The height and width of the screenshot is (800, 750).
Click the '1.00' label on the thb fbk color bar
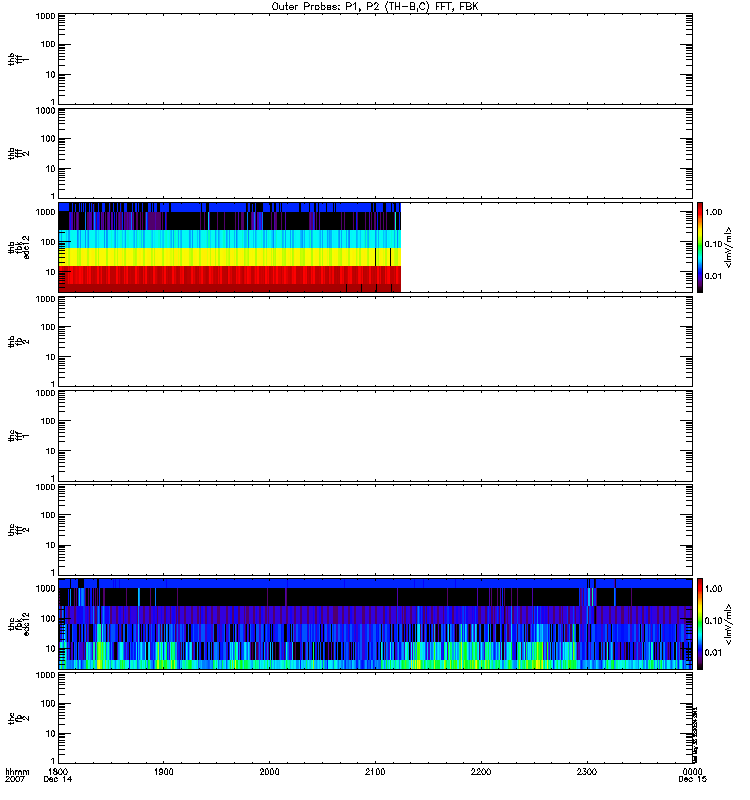pyautogui.click(x=713, y=212)
